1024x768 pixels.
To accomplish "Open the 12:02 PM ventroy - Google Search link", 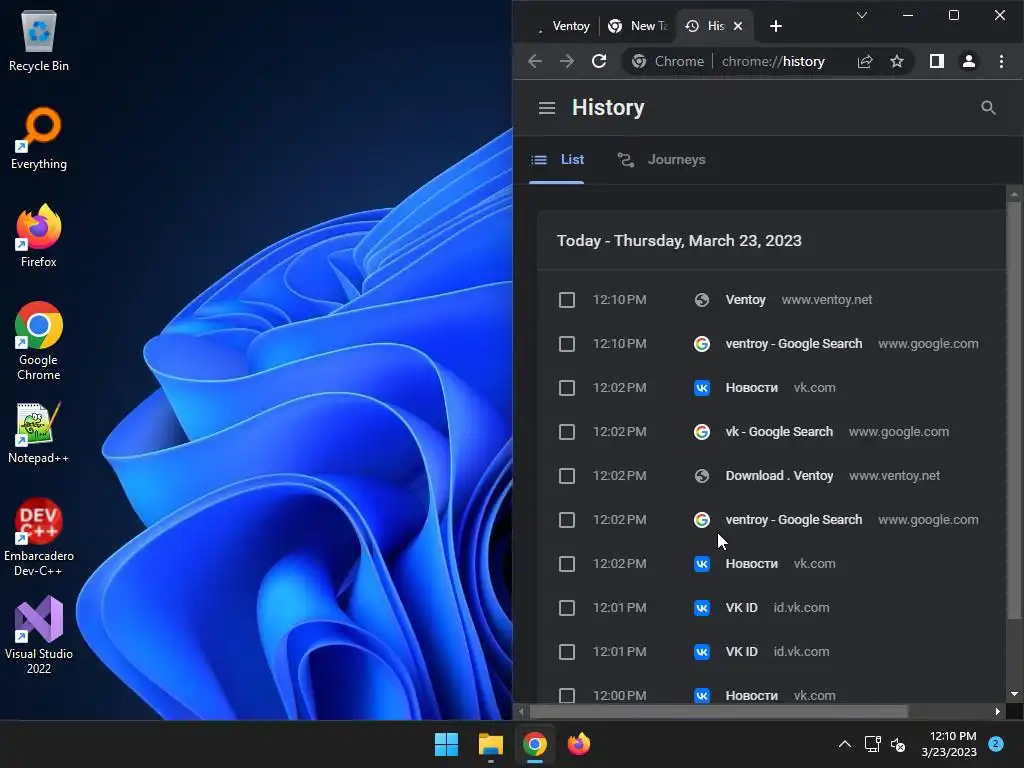I will click(793, 520).
